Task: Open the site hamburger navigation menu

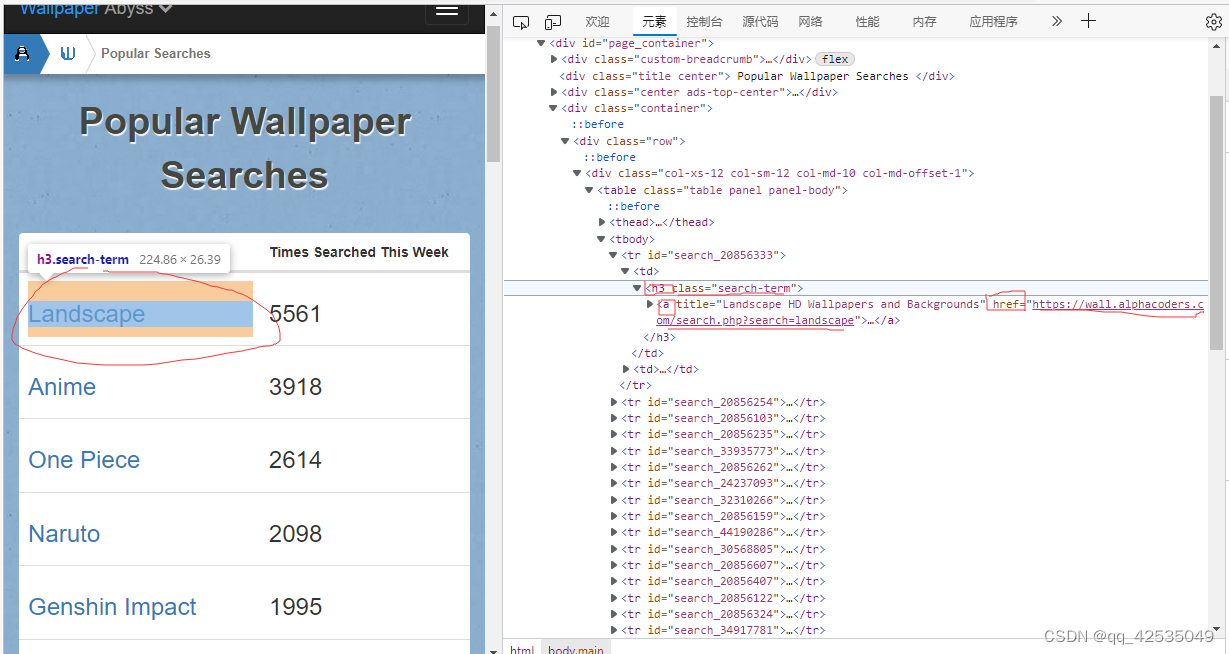Action: 446,11
